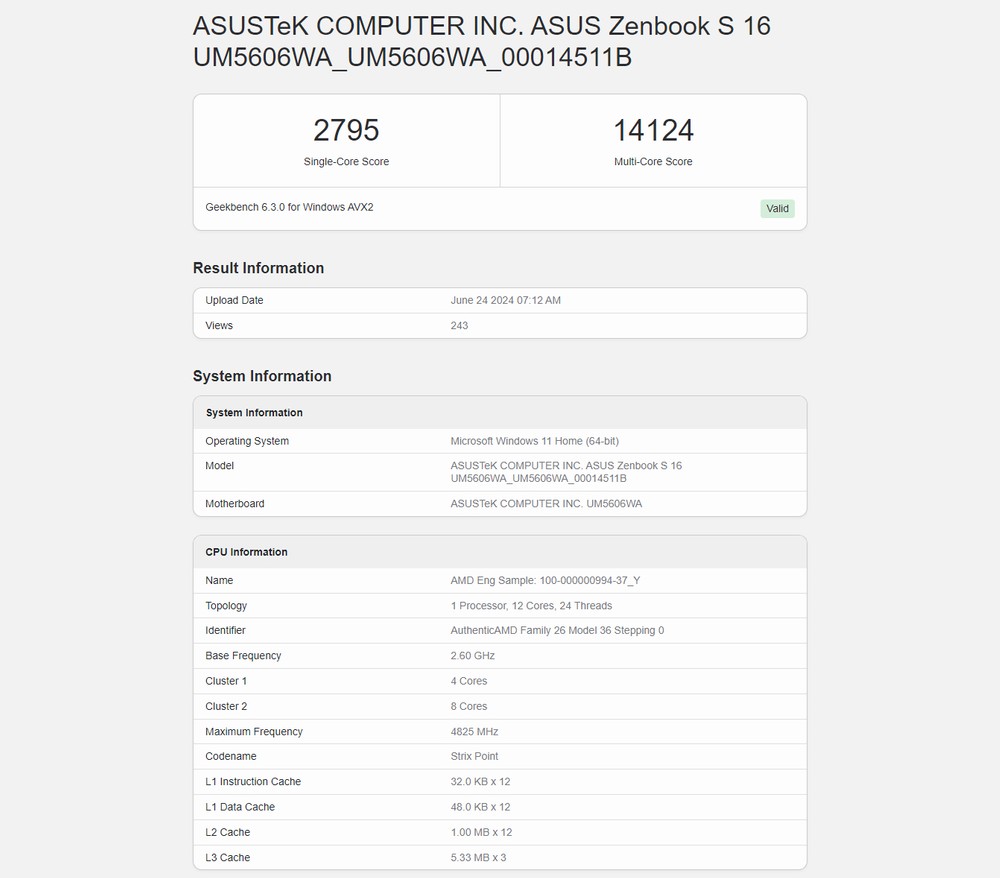
Task: Select the Operating System label
Action: [x=247, y=441]
